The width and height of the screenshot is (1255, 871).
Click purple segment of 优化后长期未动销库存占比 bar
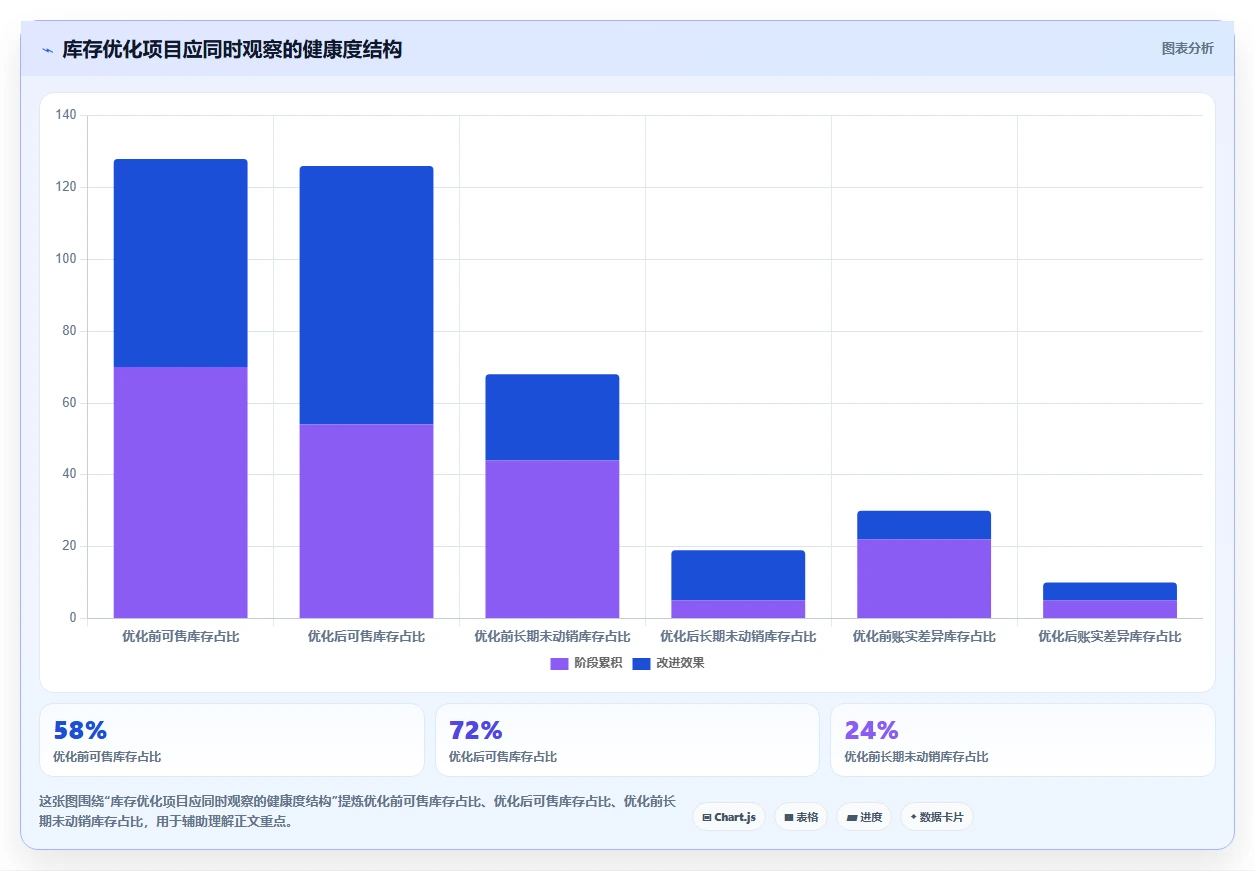[738, 609]
